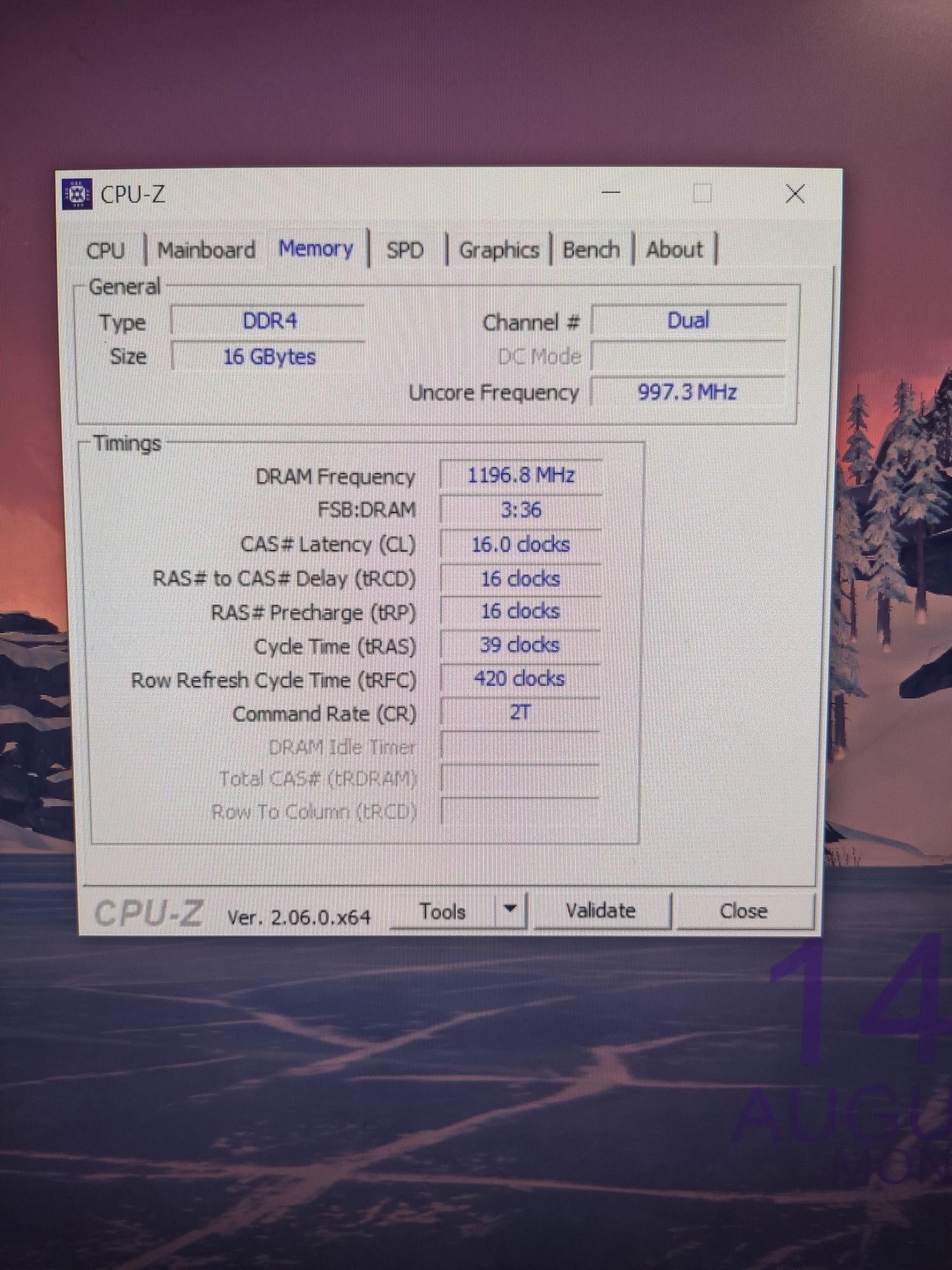
Task: Expand the Tools dropdown arrow
Action: pos(510,911)
